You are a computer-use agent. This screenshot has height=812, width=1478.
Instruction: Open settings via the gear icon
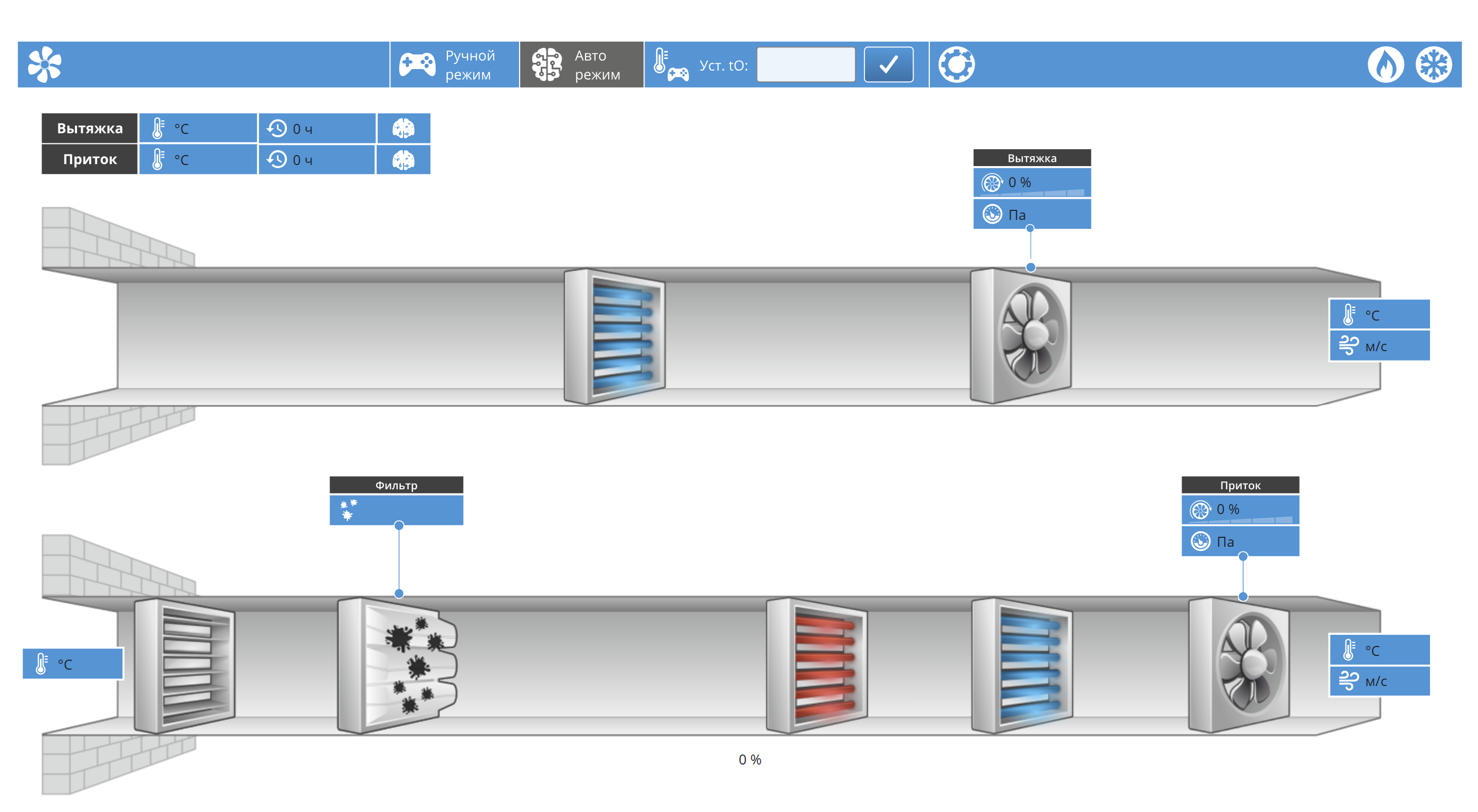(x=956, y=65)
